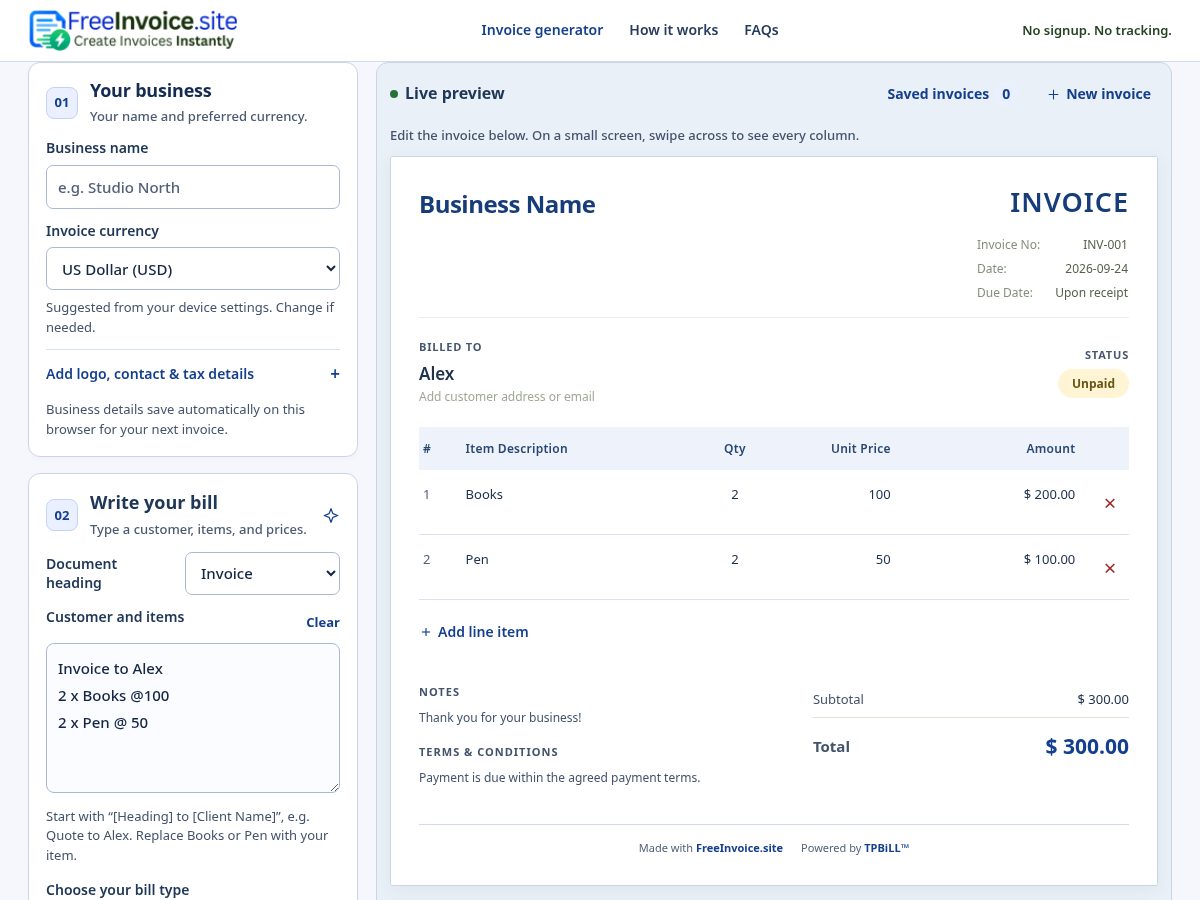Edit the Books item description

pyautogui.click(x=484, y=495)
